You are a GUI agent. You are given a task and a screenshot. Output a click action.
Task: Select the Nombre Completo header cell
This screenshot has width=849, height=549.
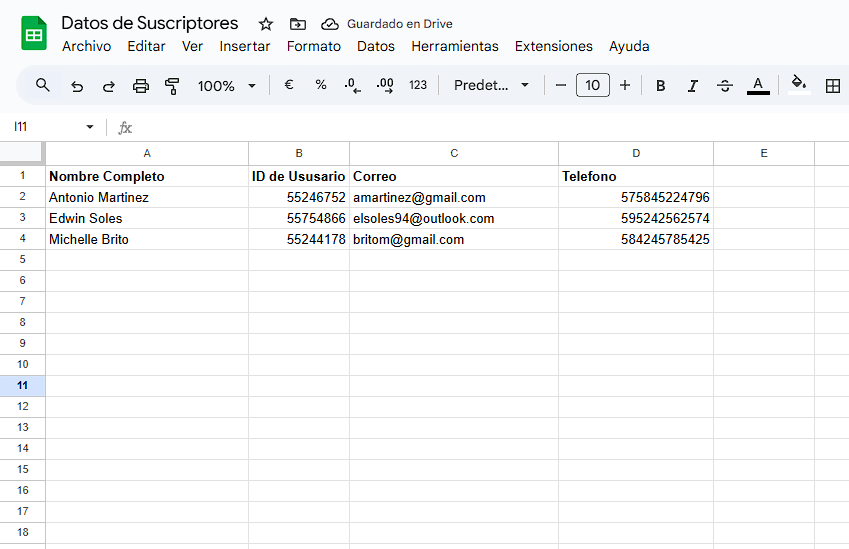[147, 177]
